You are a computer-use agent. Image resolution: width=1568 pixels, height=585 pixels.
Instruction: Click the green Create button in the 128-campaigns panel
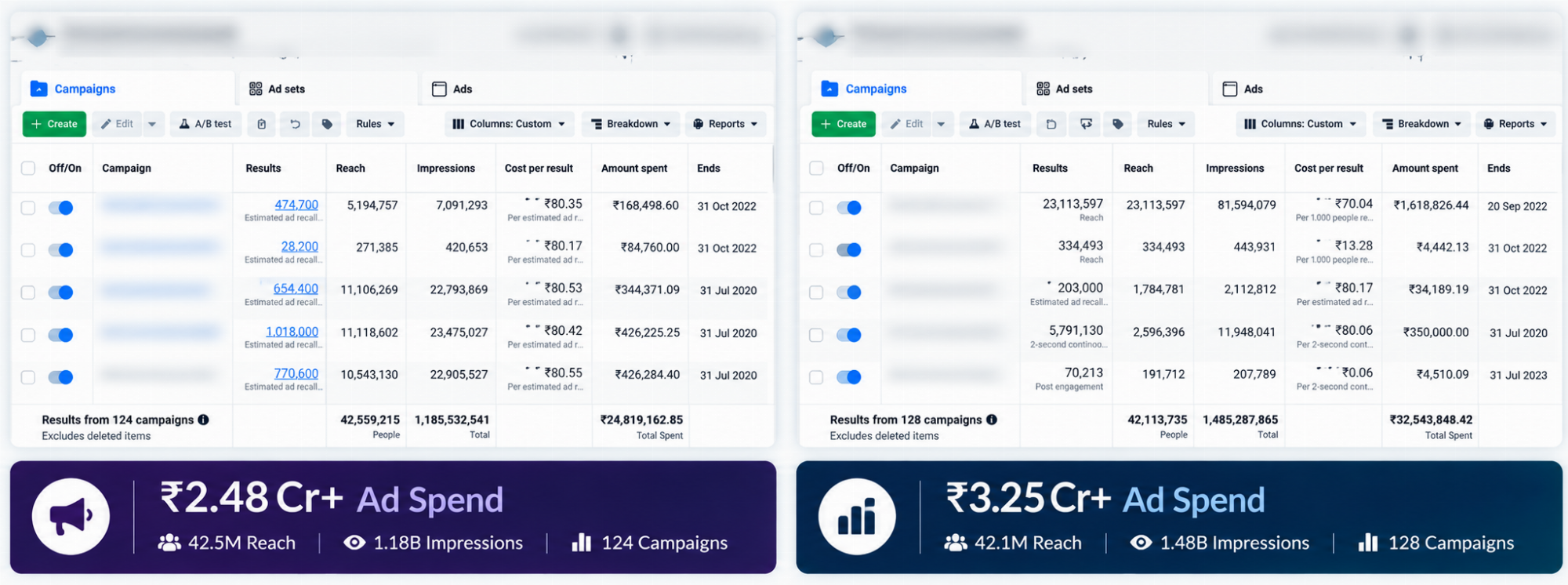[844, 124]
